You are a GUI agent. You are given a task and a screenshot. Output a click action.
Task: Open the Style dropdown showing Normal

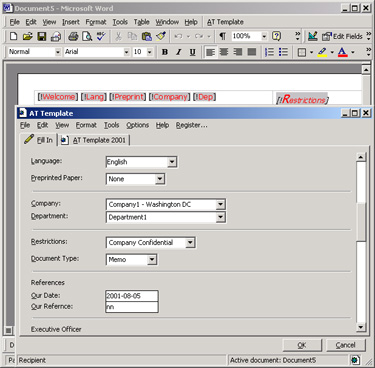click(58, 52)
